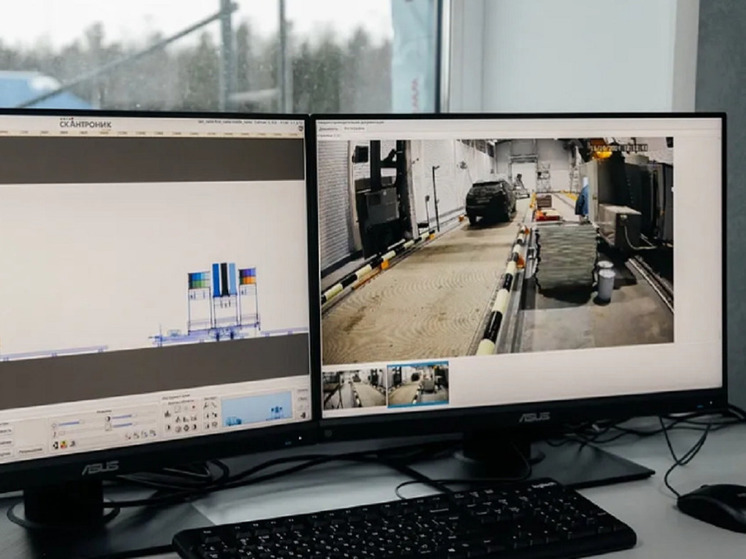Image resolution: width=746 pixels, height=559 pixels.
Task: Select the black-and-white palette icon
Action: point(56,445)
